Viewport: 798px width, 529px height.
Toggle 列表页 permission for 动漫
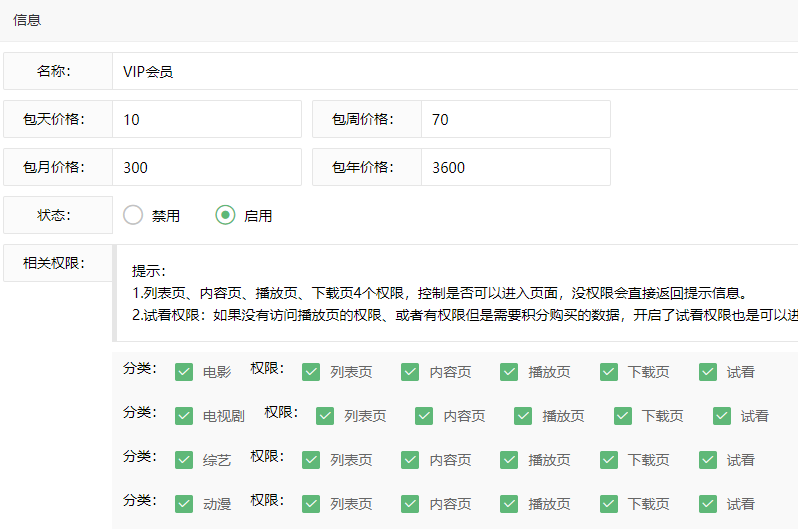click(312, 504)
